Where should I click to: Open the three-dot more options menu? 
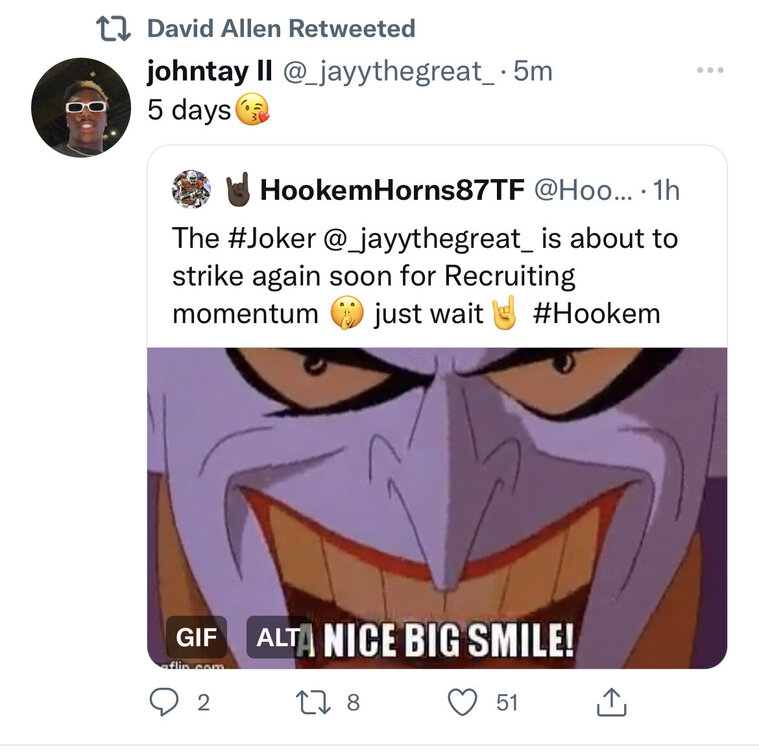tap(709, 71)
